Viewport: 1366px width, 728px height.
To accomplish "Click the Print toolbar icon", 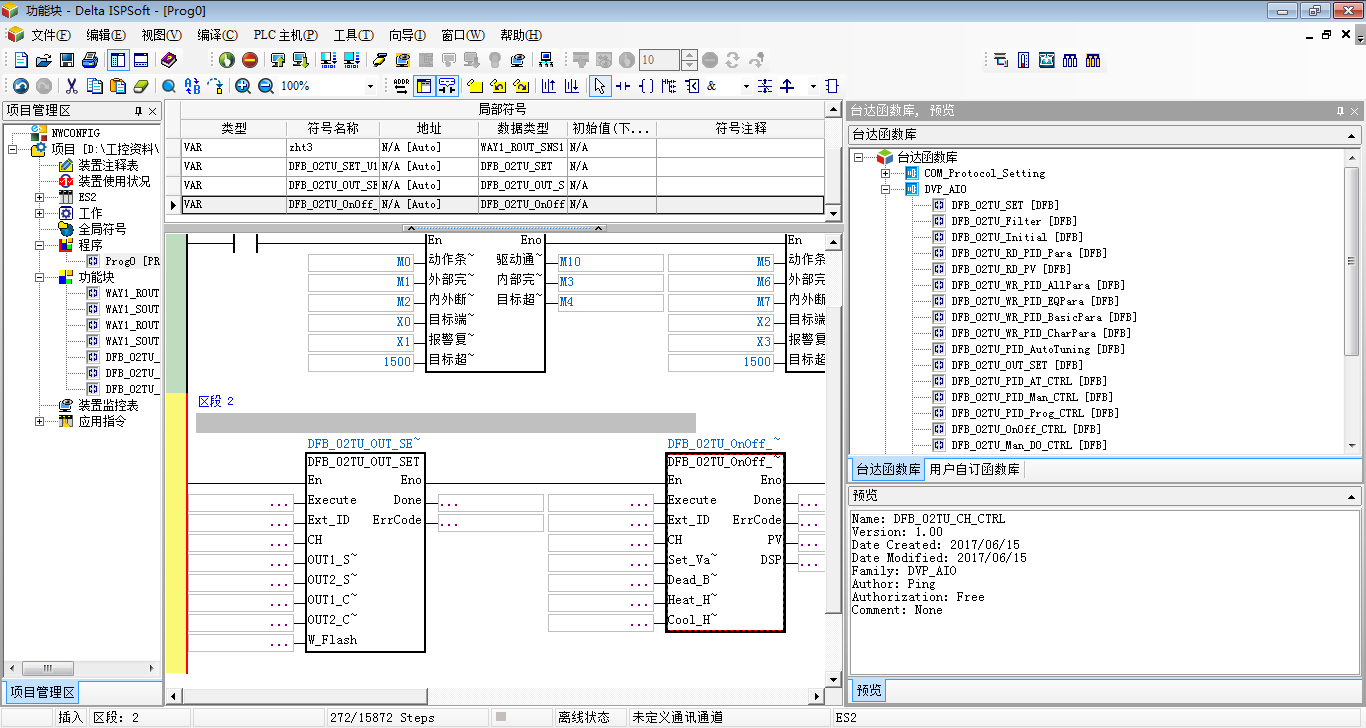I will [x=90, y=60].
